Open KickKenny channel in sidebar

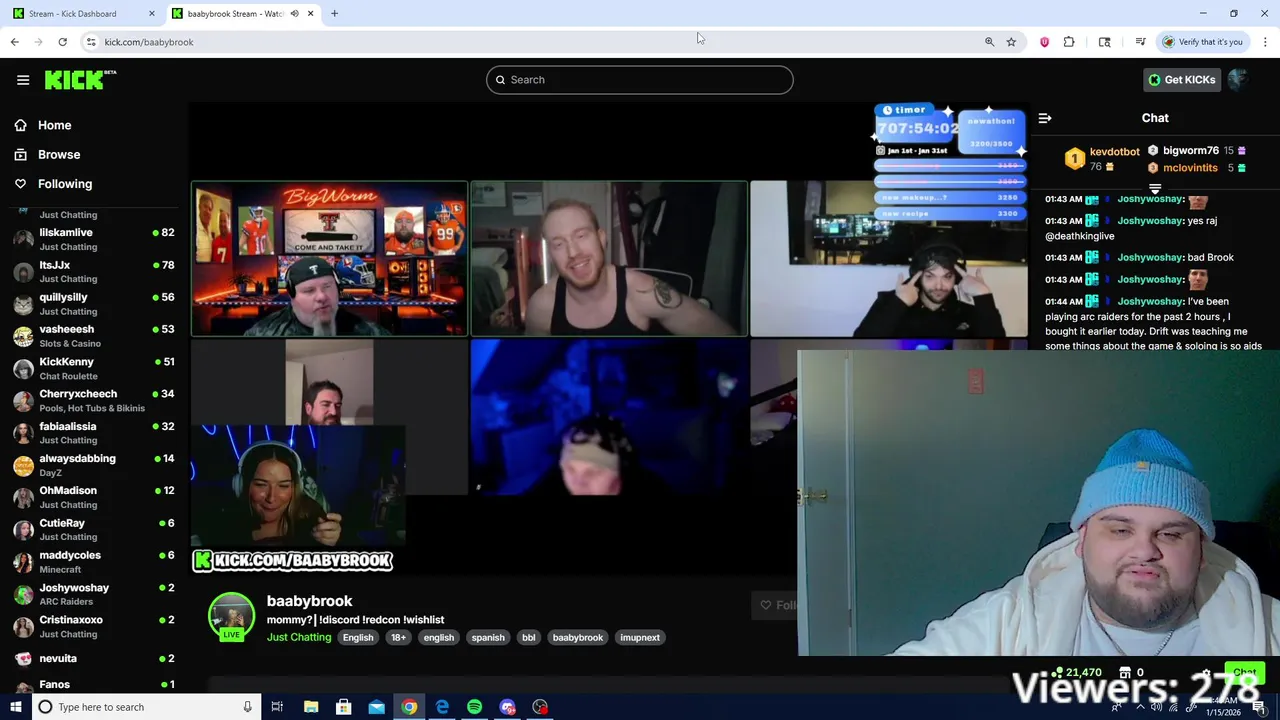[94, 368]
